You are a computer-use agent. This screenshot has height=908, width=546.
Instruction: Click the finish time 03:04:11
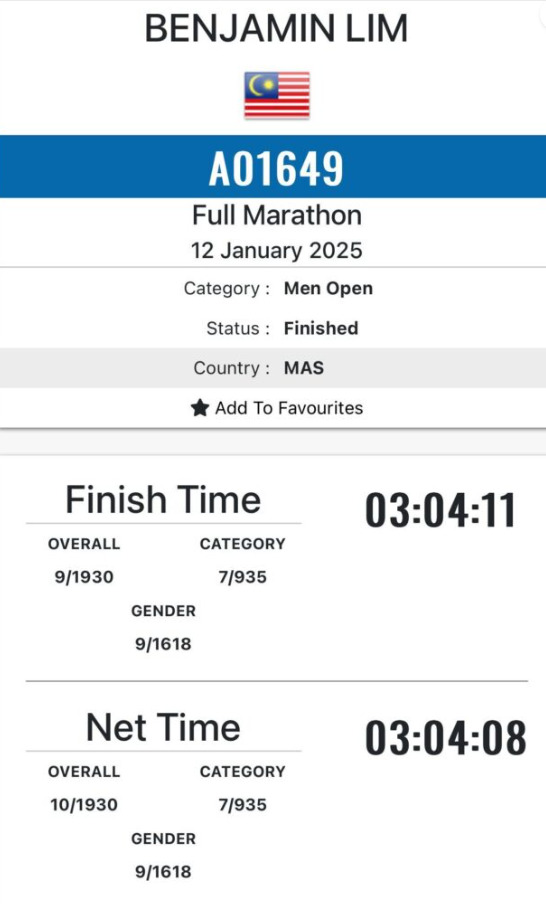[x=440, y=510]
